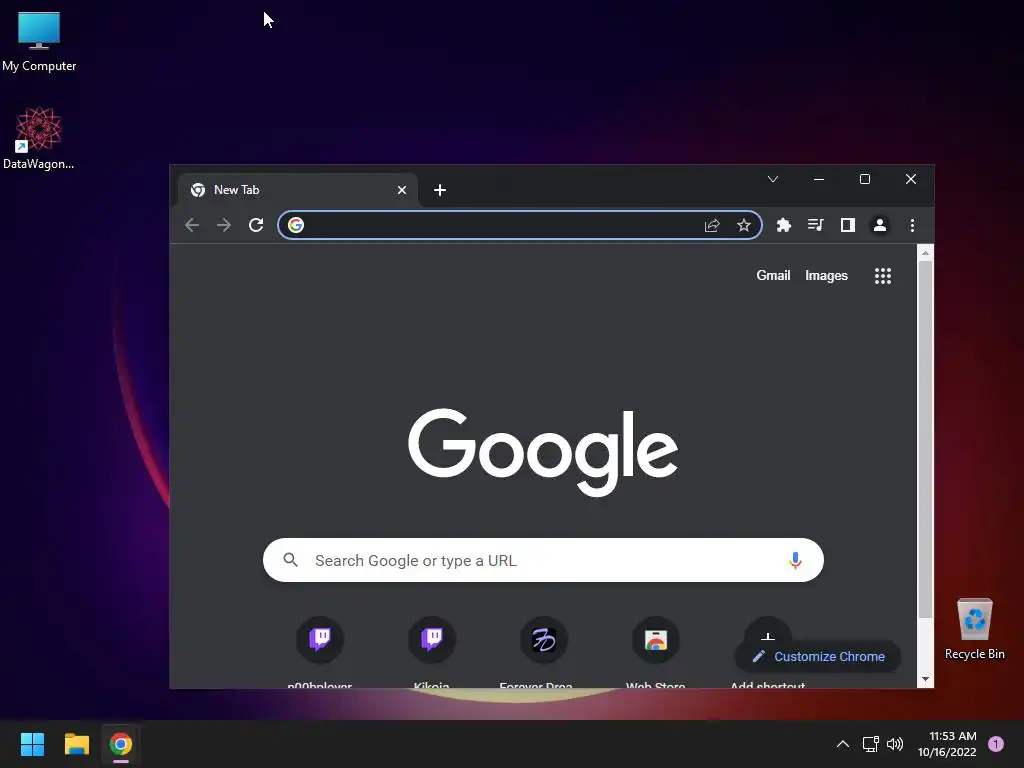
Task: Open the Chrome Extensions puzzle icon
Action: tap(784, 225)
